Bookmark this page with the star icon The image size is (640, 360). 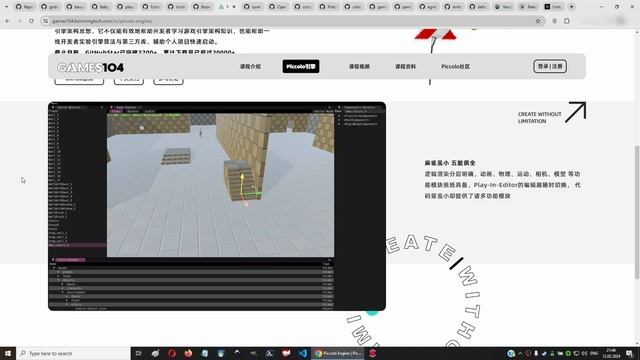538,21
